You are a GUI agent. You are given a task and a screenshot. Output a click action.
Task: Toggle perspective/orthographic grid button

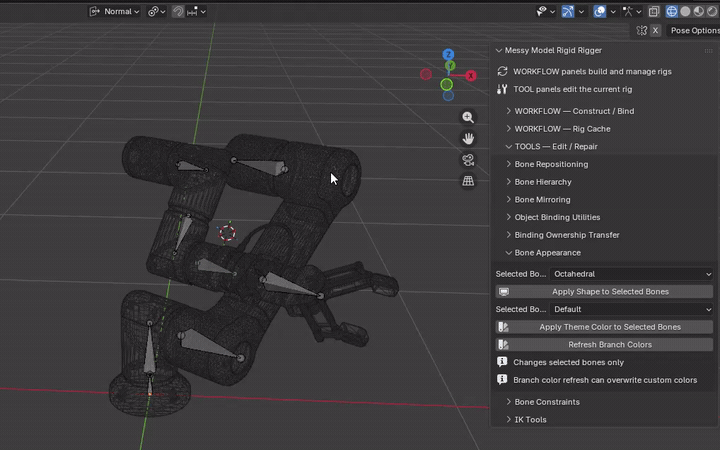tap(468, 181)
